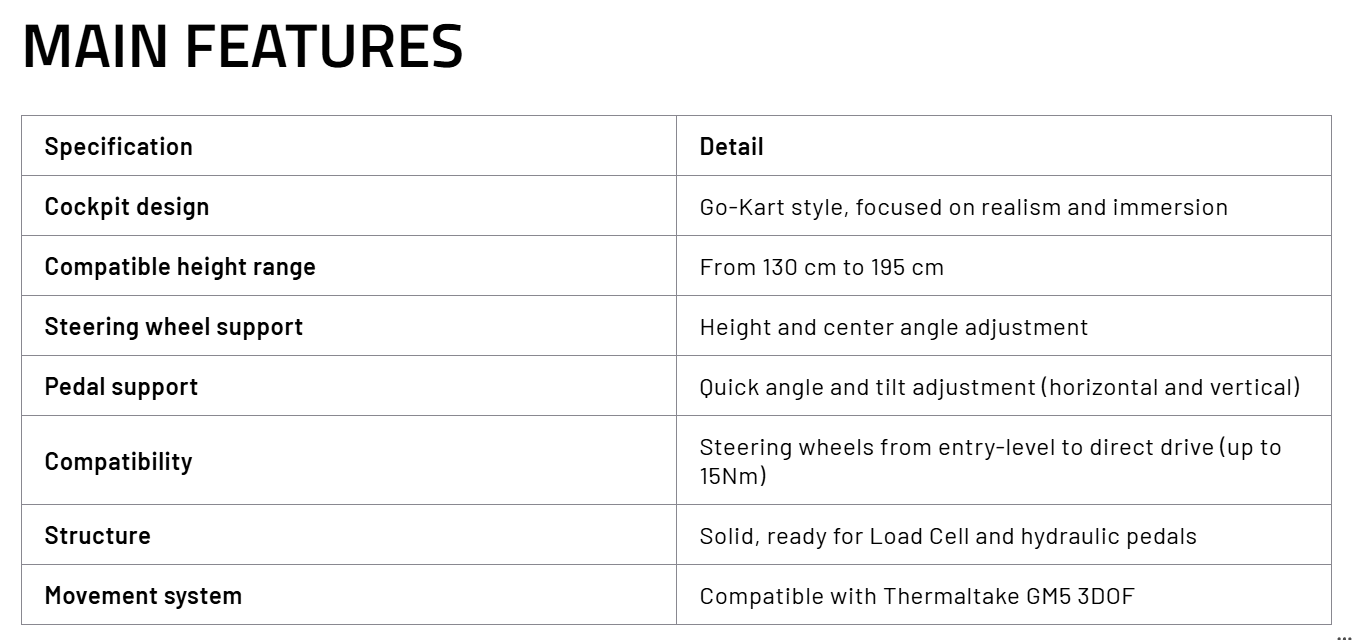Click the MAIN FEATURES heading
This screenshot has width=1364, height=640.
[243, 46]
